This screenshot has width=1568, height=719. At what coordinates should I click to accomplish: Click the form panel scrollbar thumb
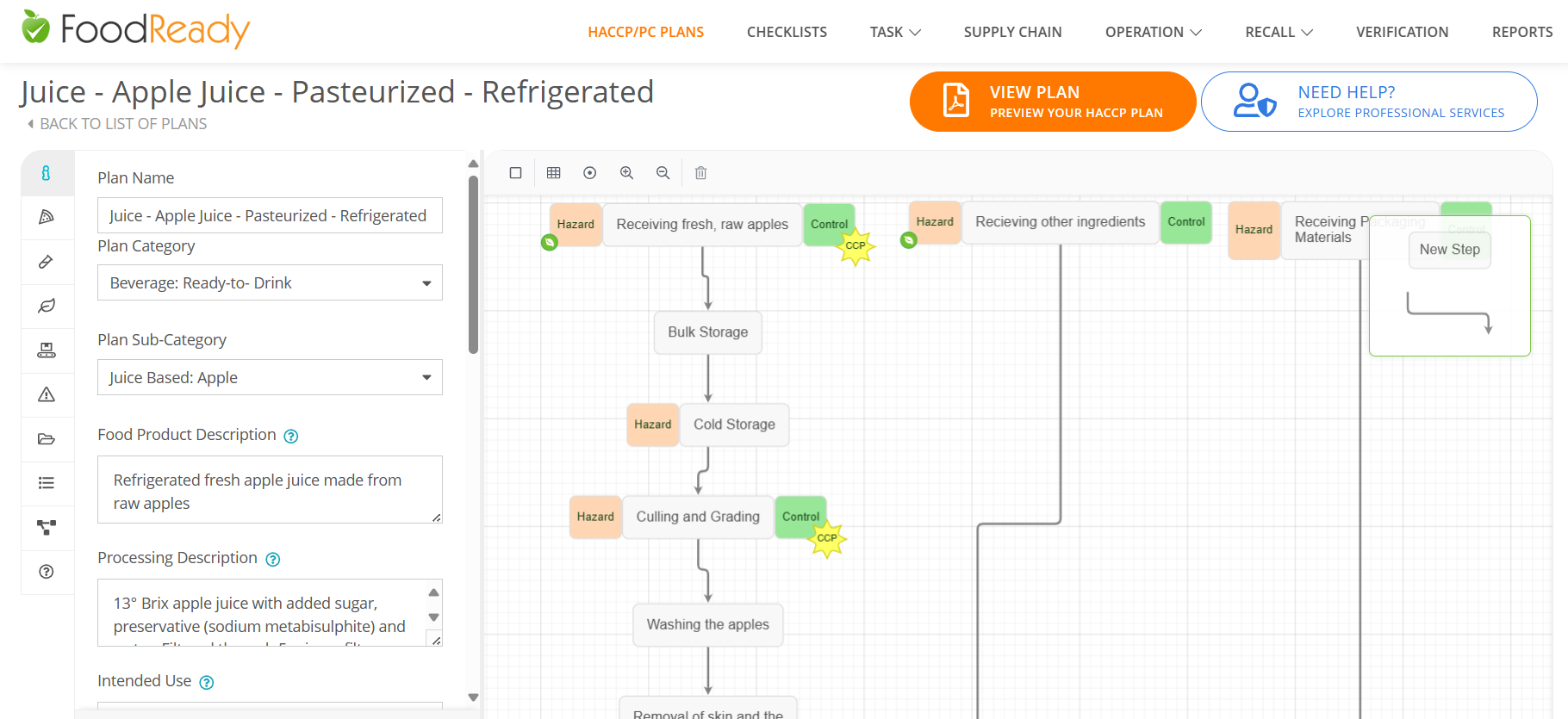pyautogui.click(x=473, y=264)
